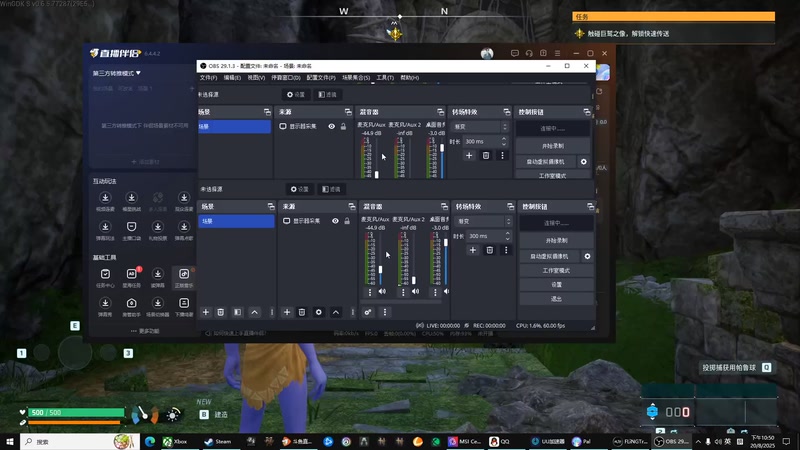Open 麦克风/Aux 2 channel three-dot menu
The image size is (800, 450).
pos(403,292)
